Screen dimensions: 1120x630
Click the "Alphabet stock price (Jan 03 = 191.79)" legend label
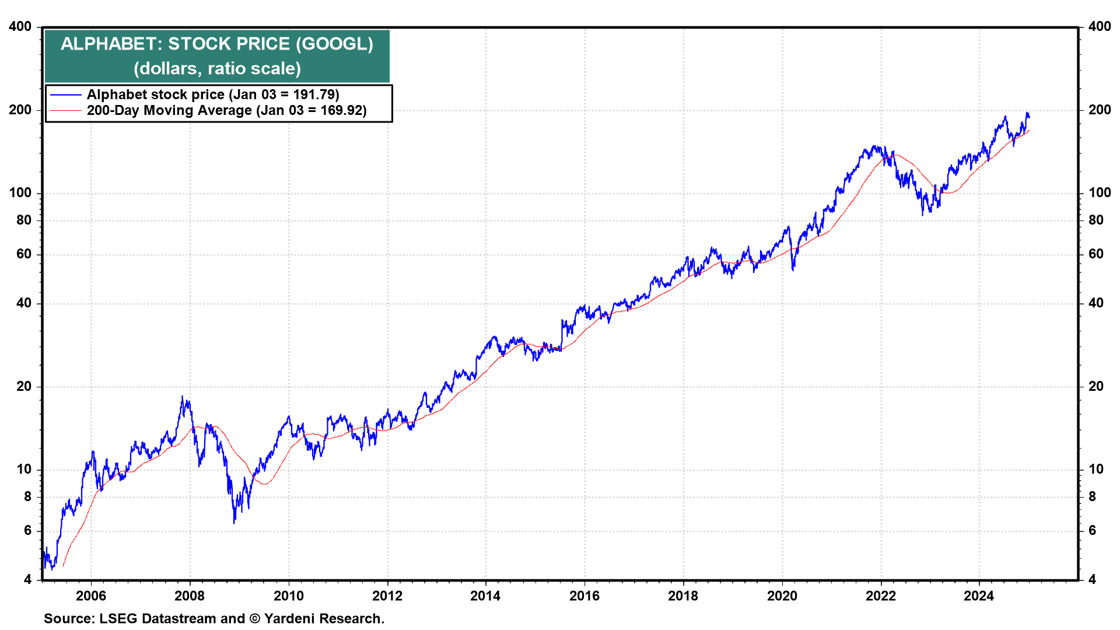pos(213,94)
